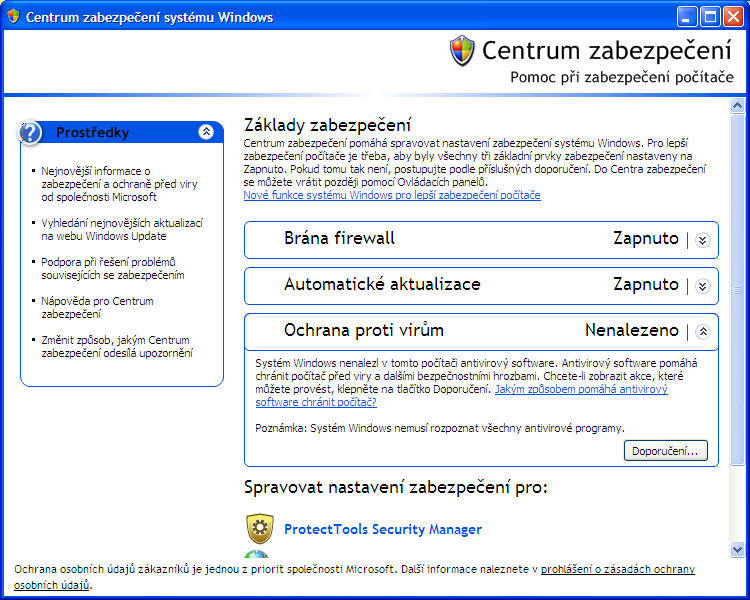Open the Změnit způsob upozornění sidebar link
The width and height of the screenshot is (750, 600).
(x=116, y=346)
